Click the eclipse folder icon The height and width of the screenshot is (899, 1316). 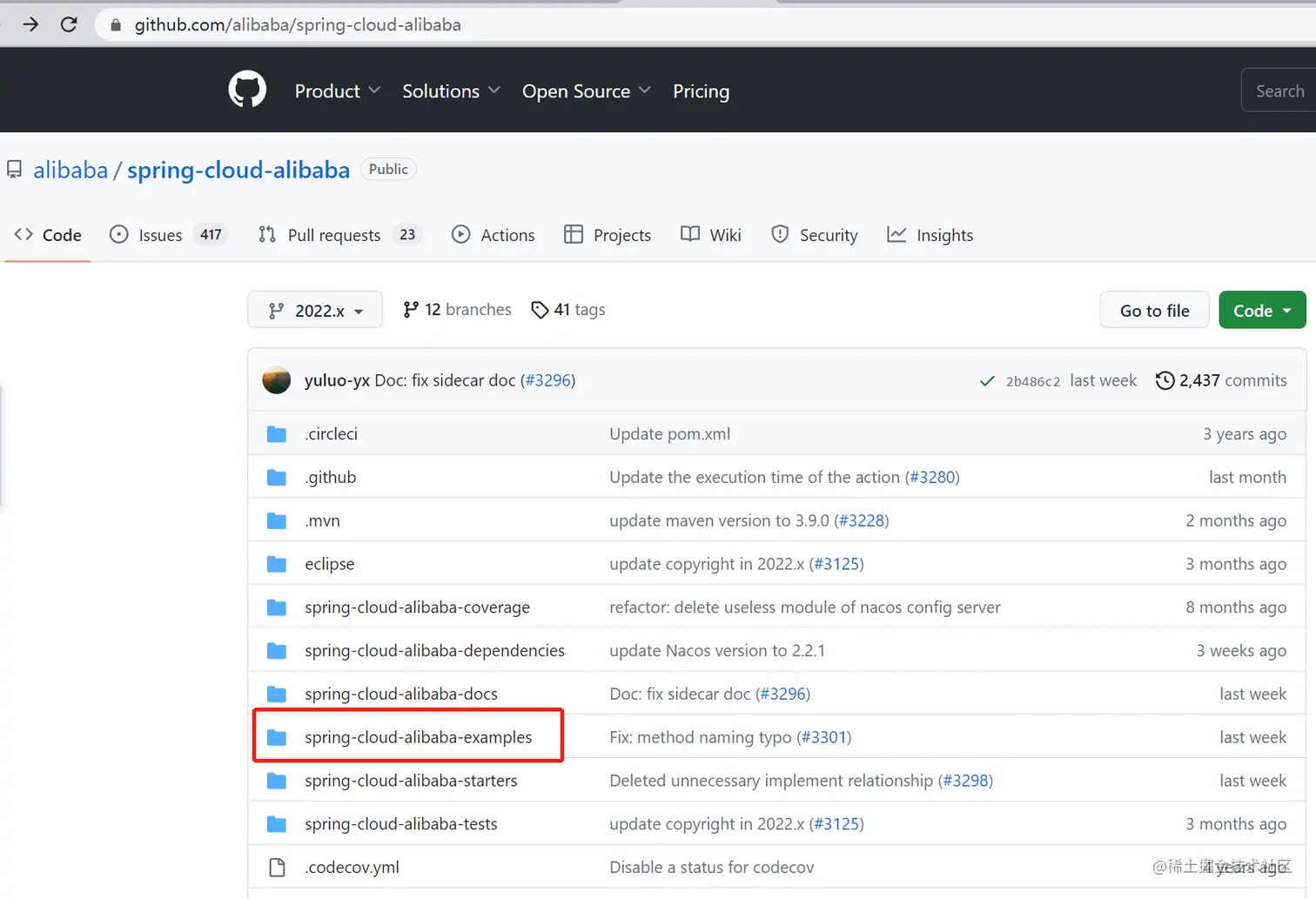tap(277, 564)
